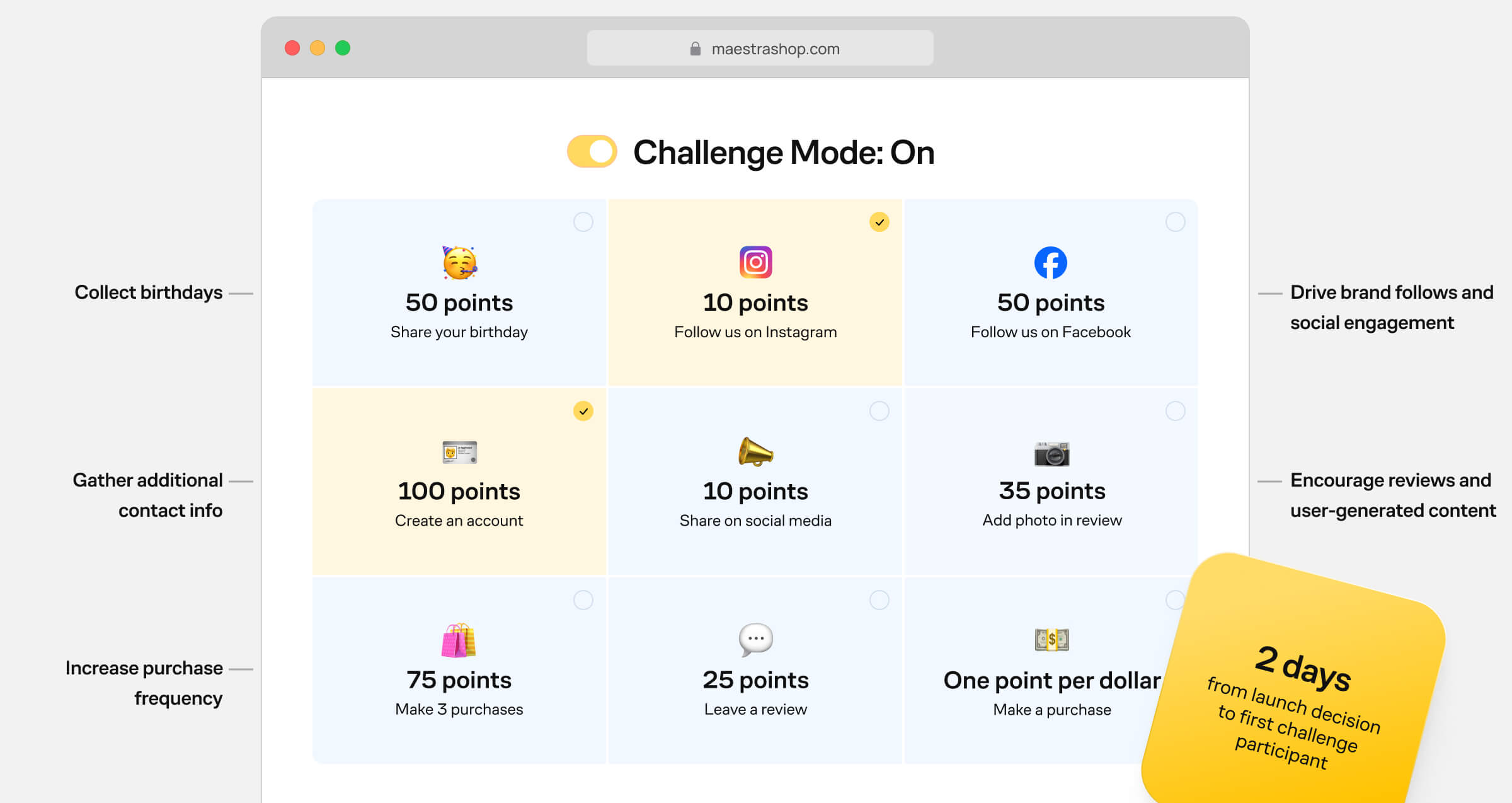This screenshot has height=803, width=1512.
Task: Click the pink shopping bags icon
Action: [x=459, y=640]
